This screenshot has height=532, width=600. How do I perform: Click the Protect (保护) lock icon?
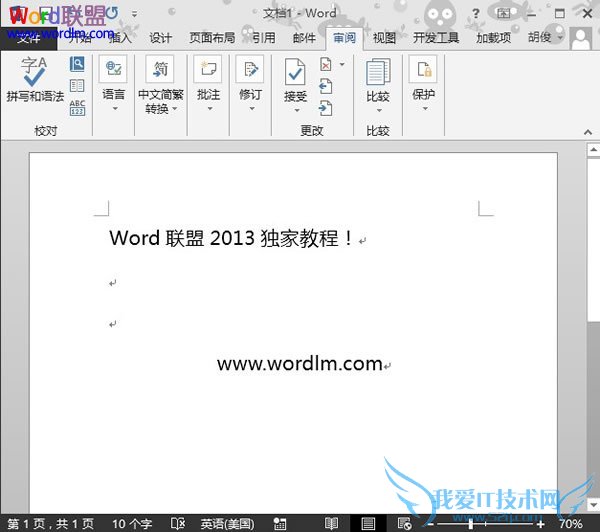coord(424,69)
